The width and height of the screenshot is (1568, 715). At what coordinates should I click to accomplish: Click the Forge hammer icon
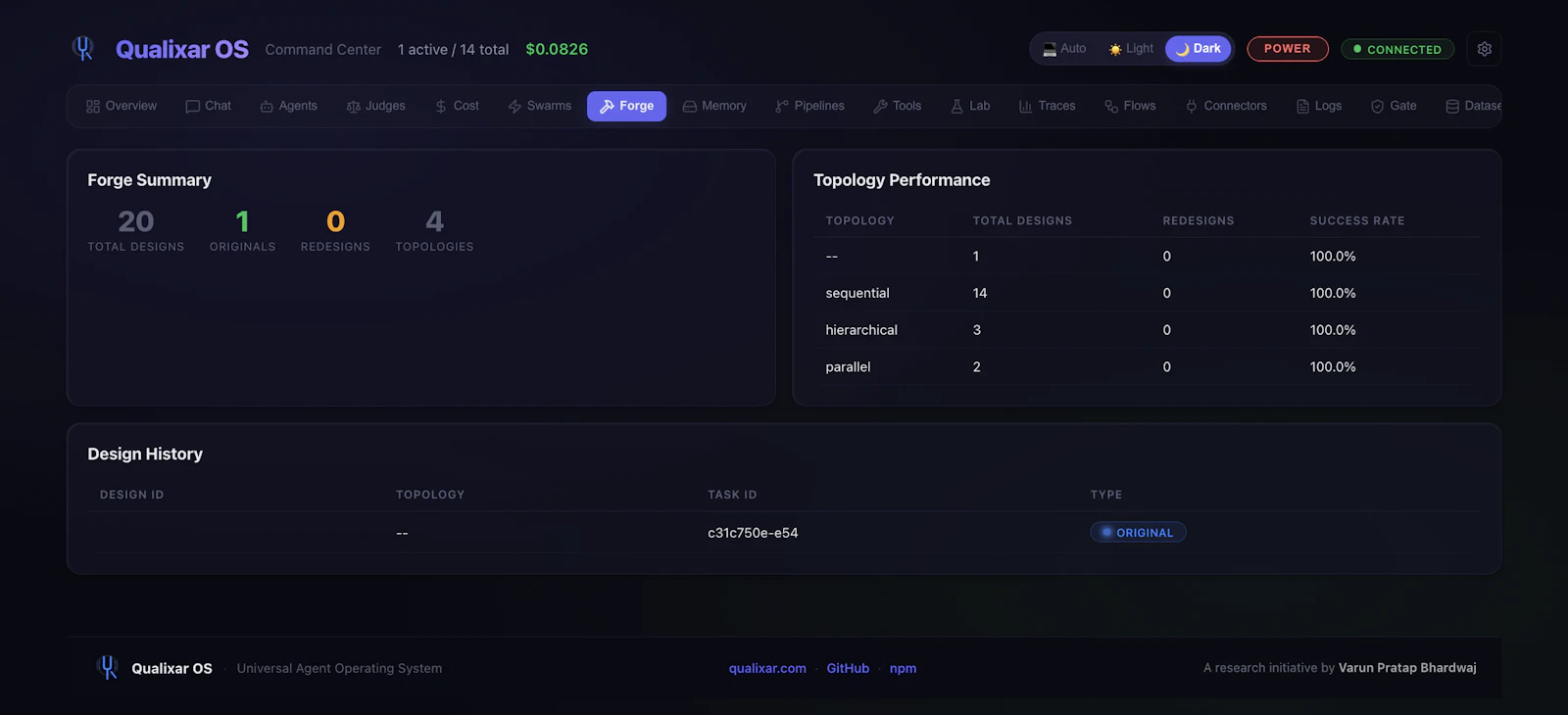point(608,107)
